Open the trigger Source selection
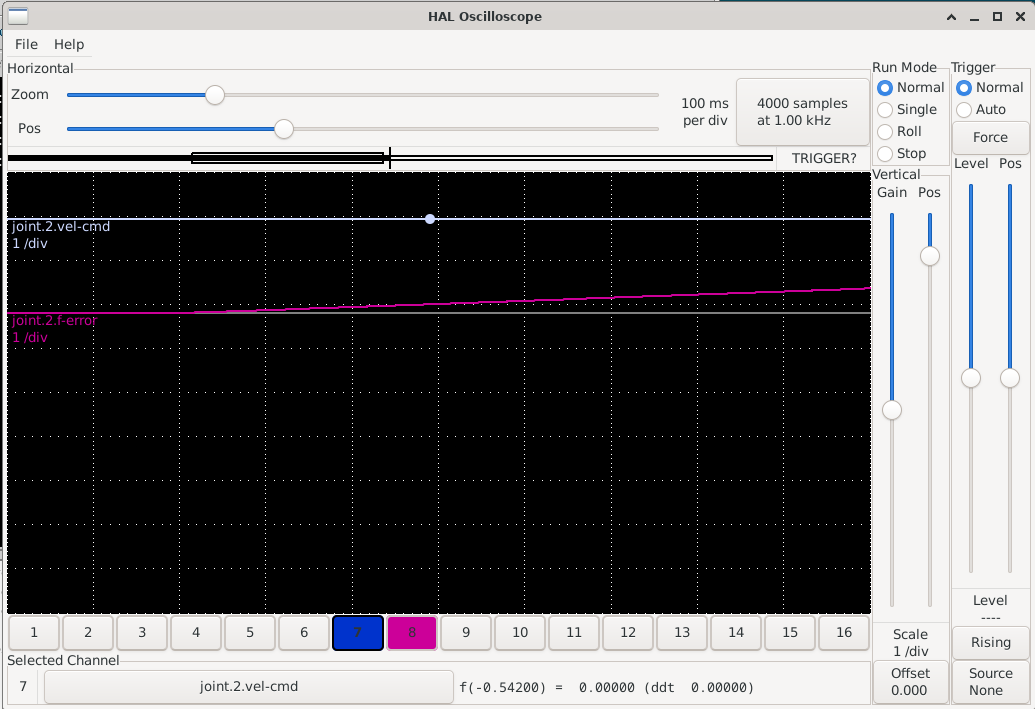 coord(990,681)
